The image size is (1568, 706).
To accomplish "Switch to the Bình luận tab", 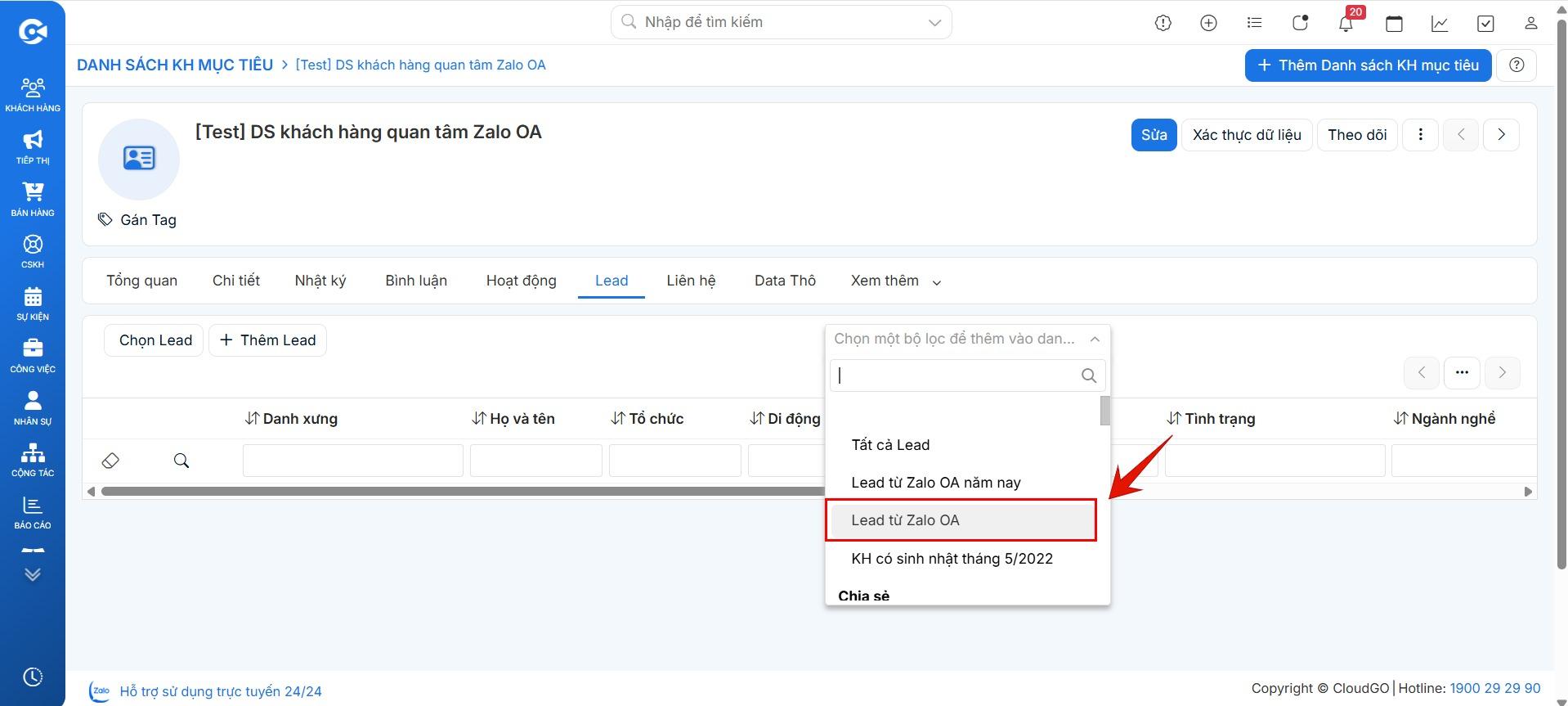I will pos(416,281).
